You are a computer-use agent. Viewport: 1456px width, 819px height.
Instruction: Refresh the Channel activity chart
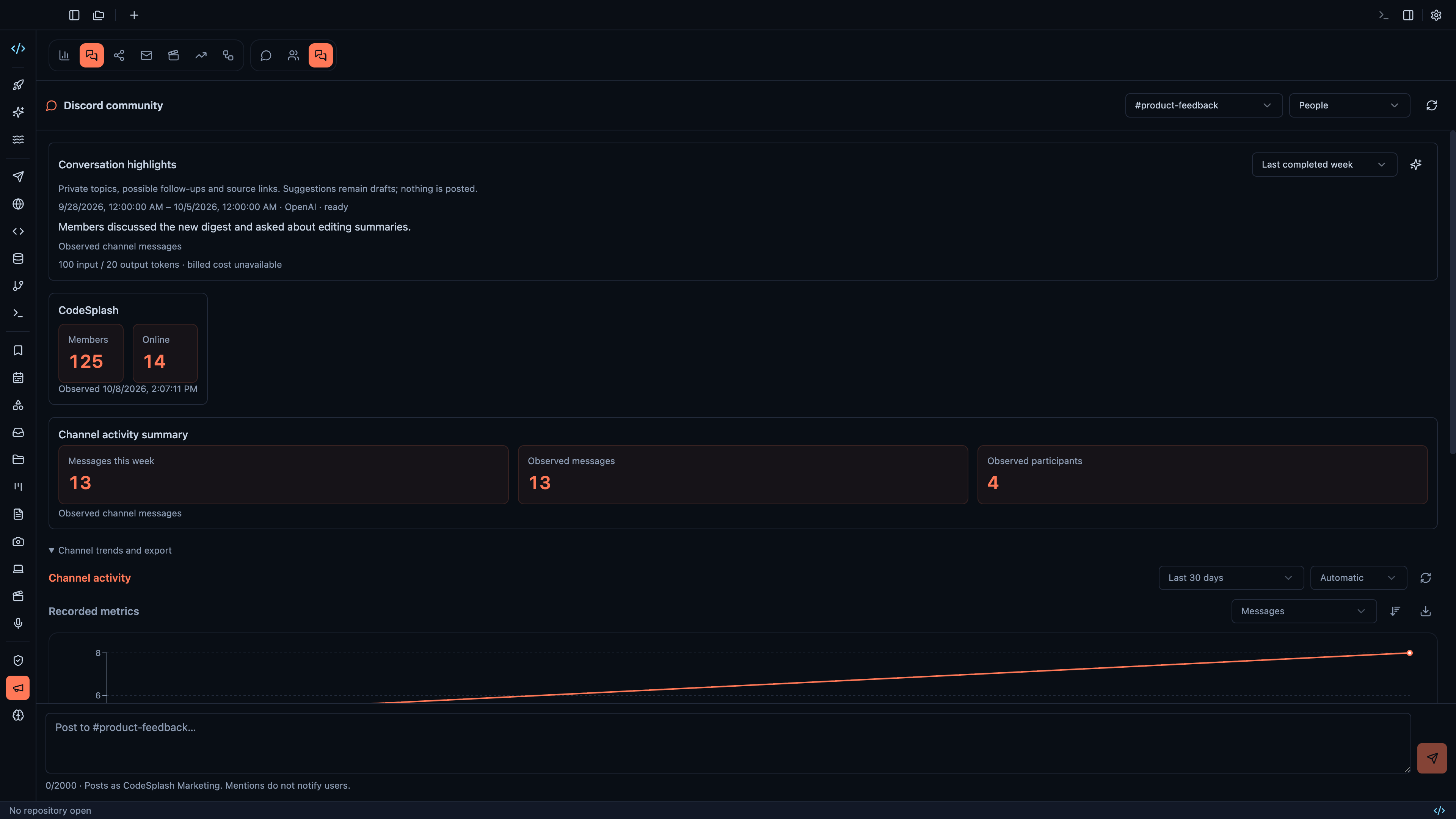coord(1426,577)
